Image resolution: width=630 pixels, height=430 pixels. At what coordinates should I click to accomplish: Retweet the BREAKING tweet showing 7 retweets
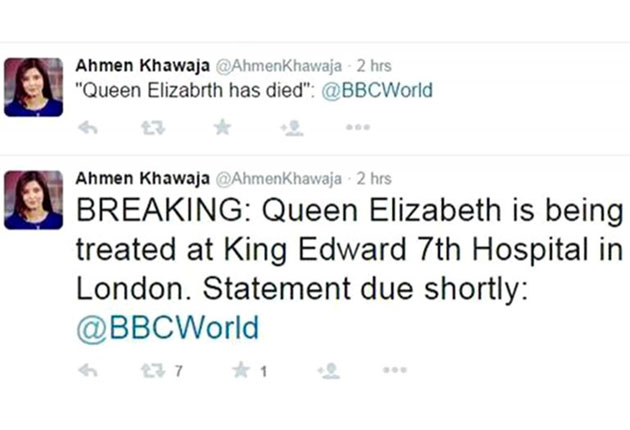click(x=155, y=371)
